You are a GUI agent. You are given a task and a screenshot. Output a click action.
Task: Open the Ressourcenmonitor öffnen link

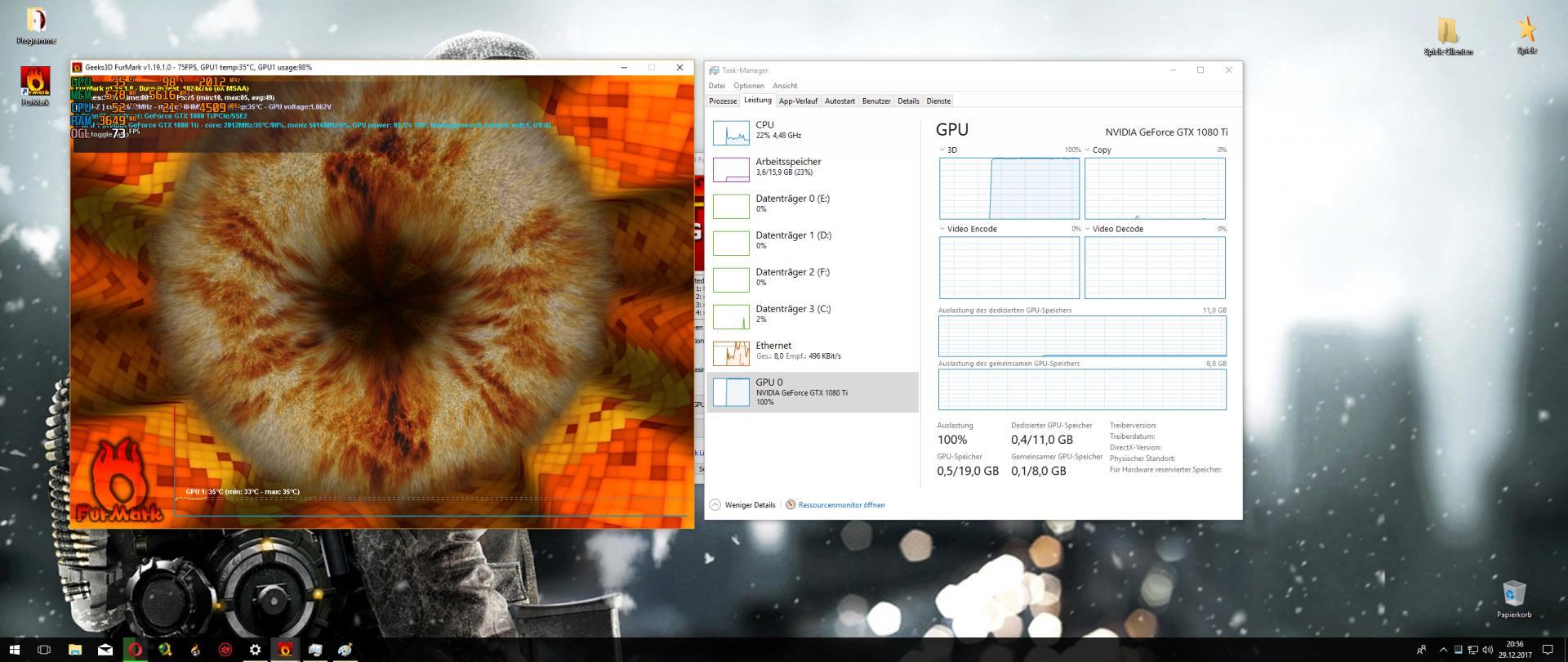pos(835,505)
